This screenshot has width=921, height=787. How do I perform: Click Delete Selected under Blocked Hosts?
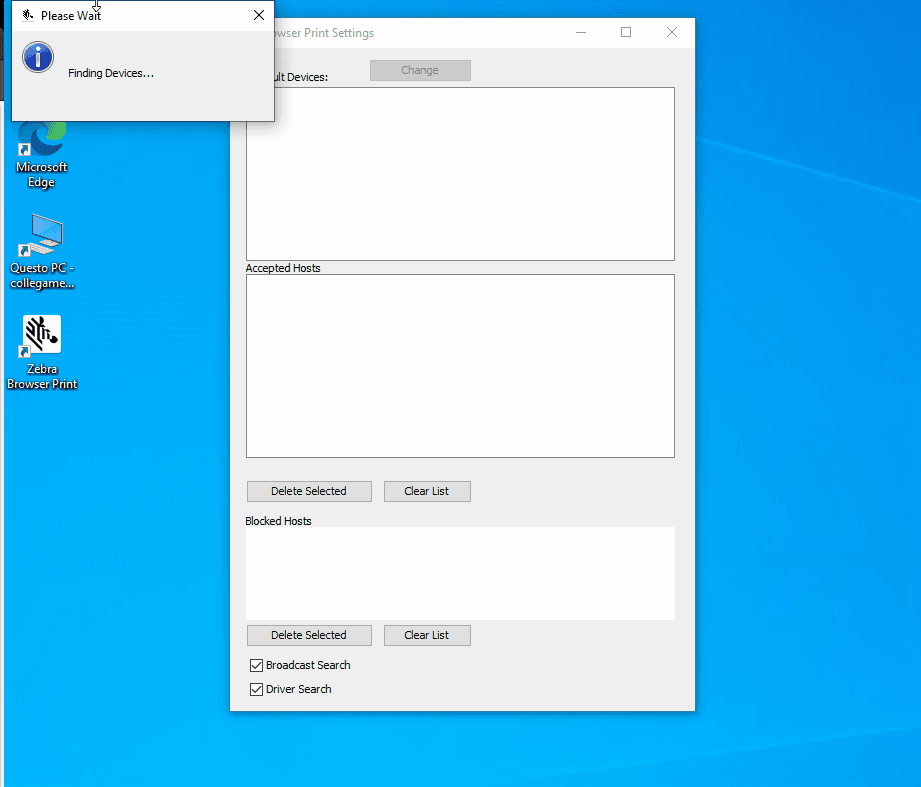(x=309, y=635)
